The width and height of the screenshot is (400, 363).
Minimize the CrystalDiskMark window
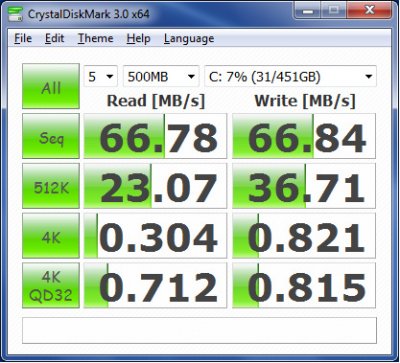[x=309, y=11]
